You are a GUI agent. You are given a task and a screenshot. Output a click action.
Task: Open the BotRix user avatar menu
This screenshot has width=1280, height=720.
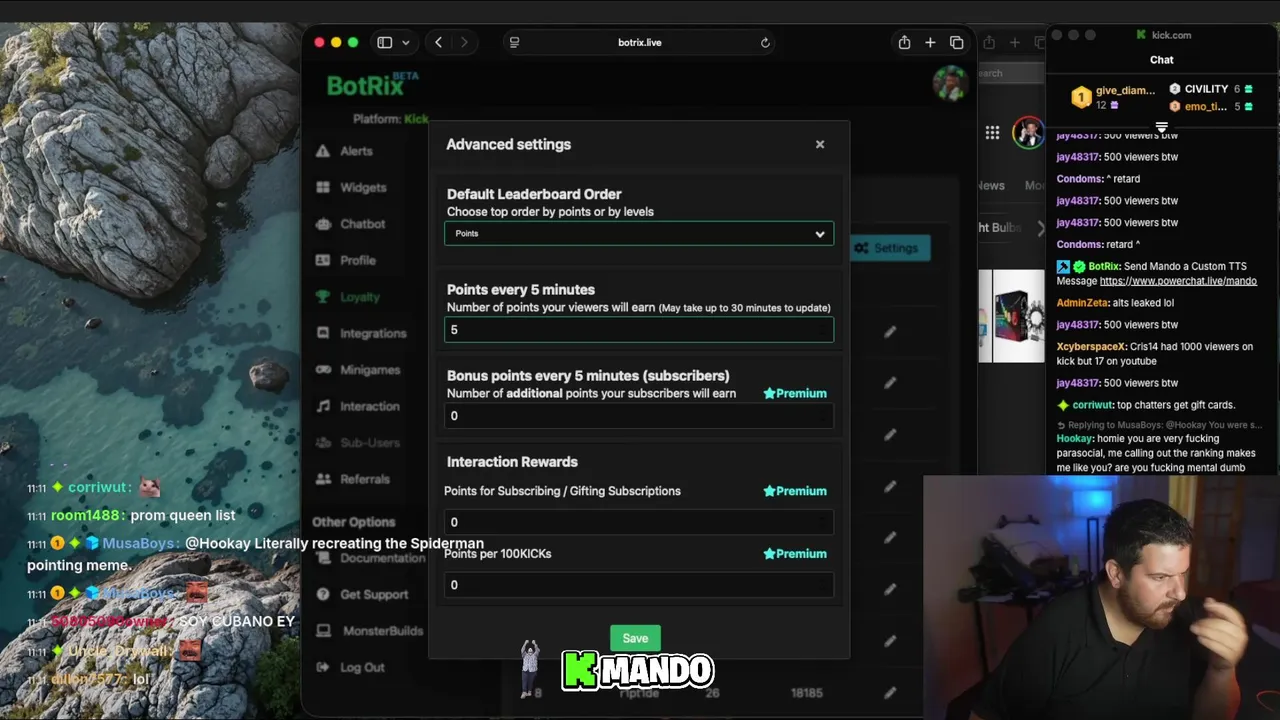949,83
